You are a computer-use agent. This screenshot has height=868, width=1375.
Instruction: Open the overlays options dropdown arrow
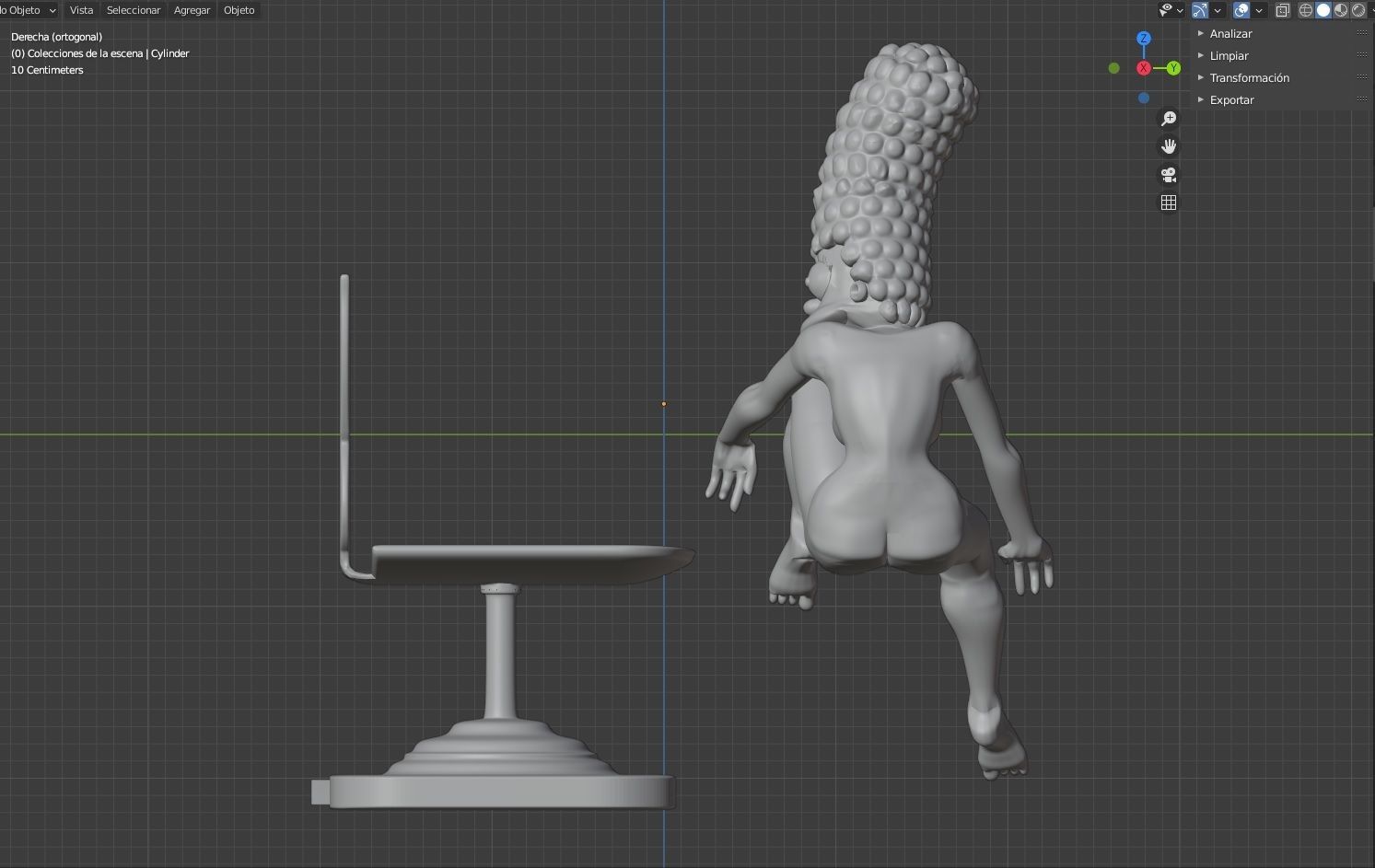click(x=1259, y=10)
